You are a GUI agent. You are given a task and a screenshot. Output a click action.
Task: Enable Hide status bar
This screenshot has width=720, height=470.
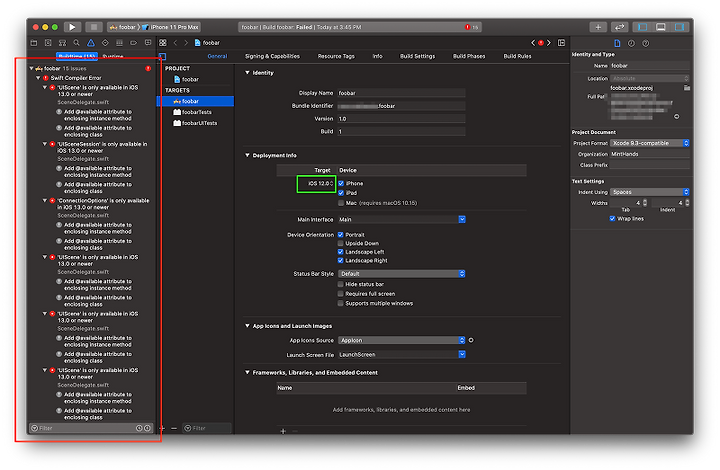341,284
